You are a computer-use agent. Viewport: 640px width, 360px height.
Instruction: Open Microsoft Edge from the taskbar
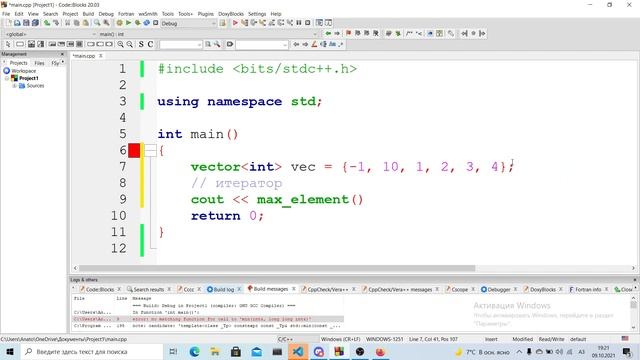click(x=194, y=352)
